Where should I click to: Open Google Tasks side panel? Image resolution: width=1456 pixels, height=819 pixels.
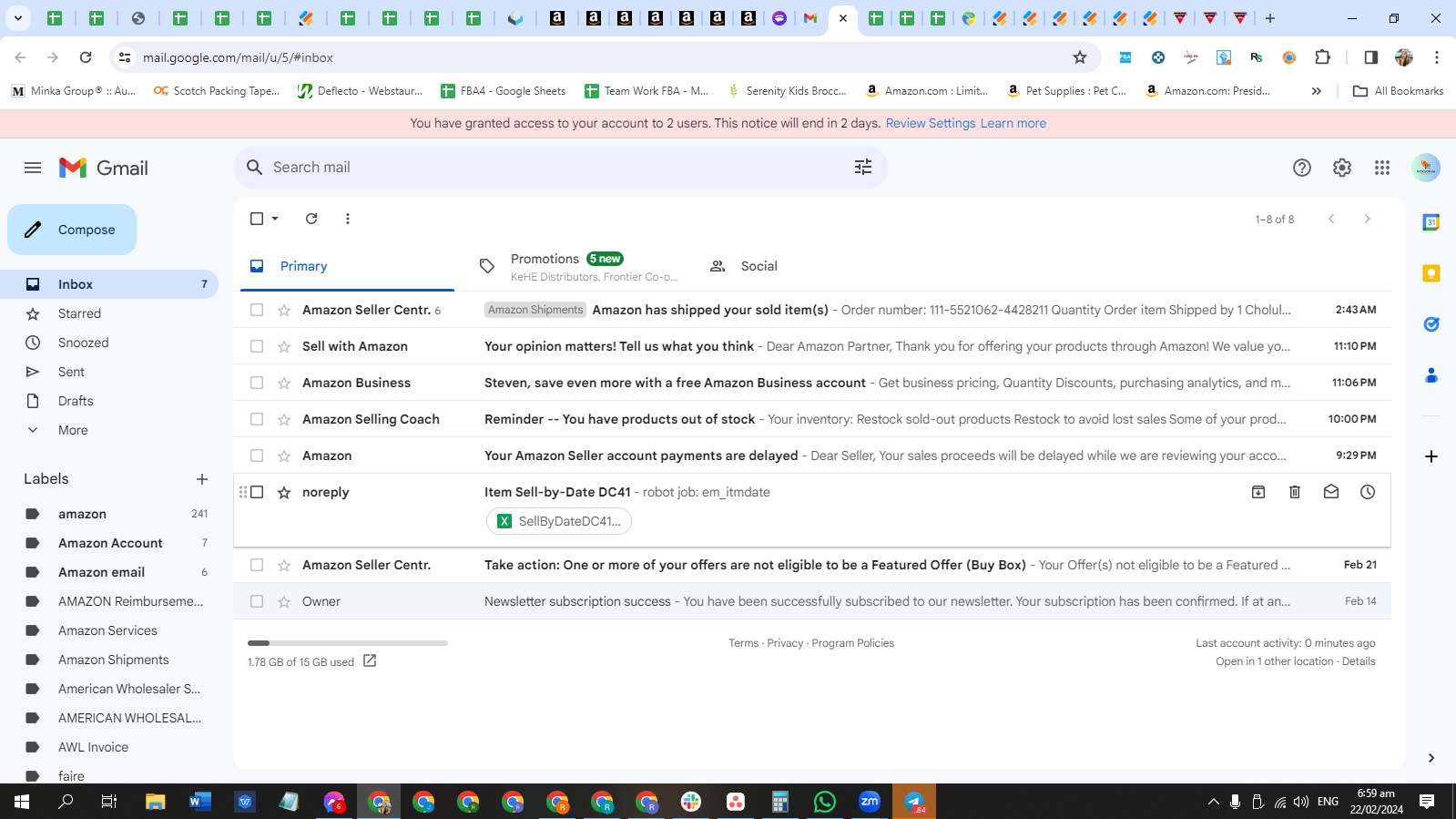tap(1431, 324)
